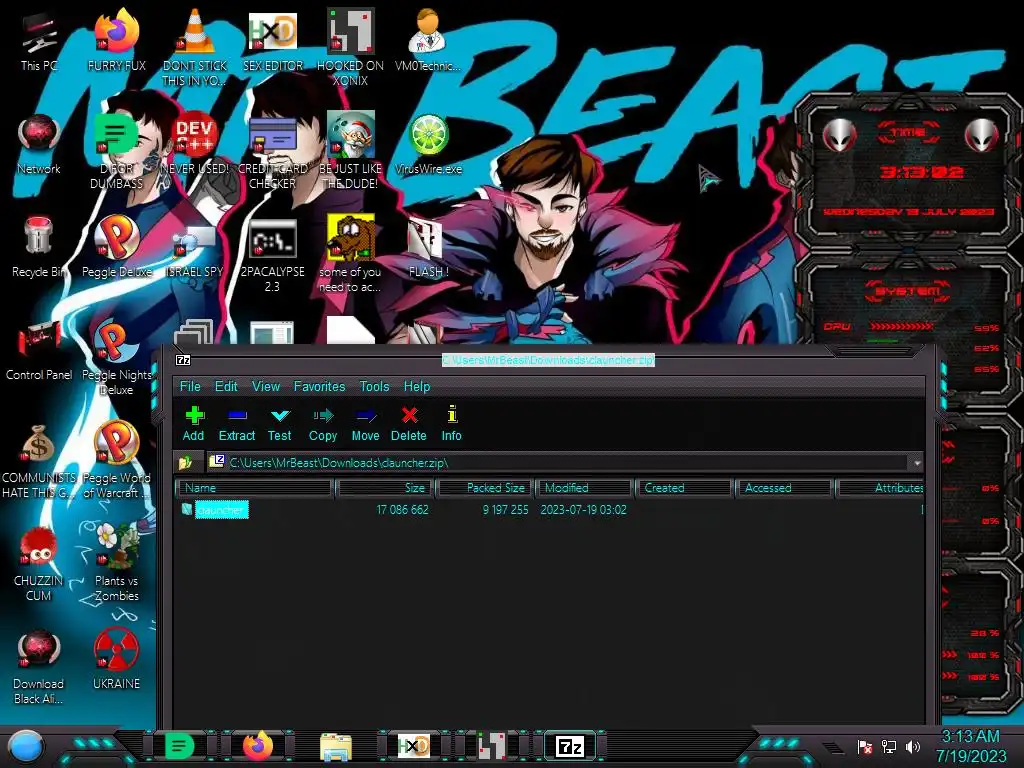Sort by the Created column header
Viewport: 1024px width, 768px height.
684,488
